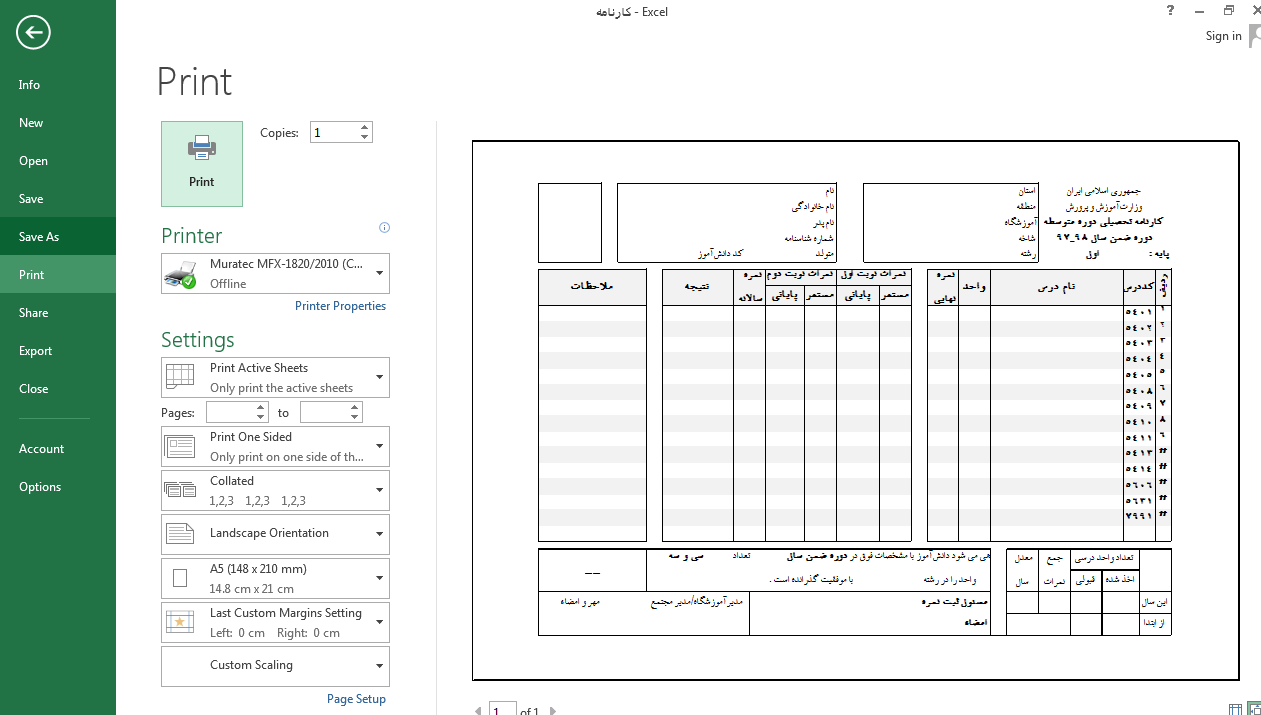The width and height of the screenshot is (1261, 715).
Task: Open Landscape Orientation dropdown
Action: point(275,534)
